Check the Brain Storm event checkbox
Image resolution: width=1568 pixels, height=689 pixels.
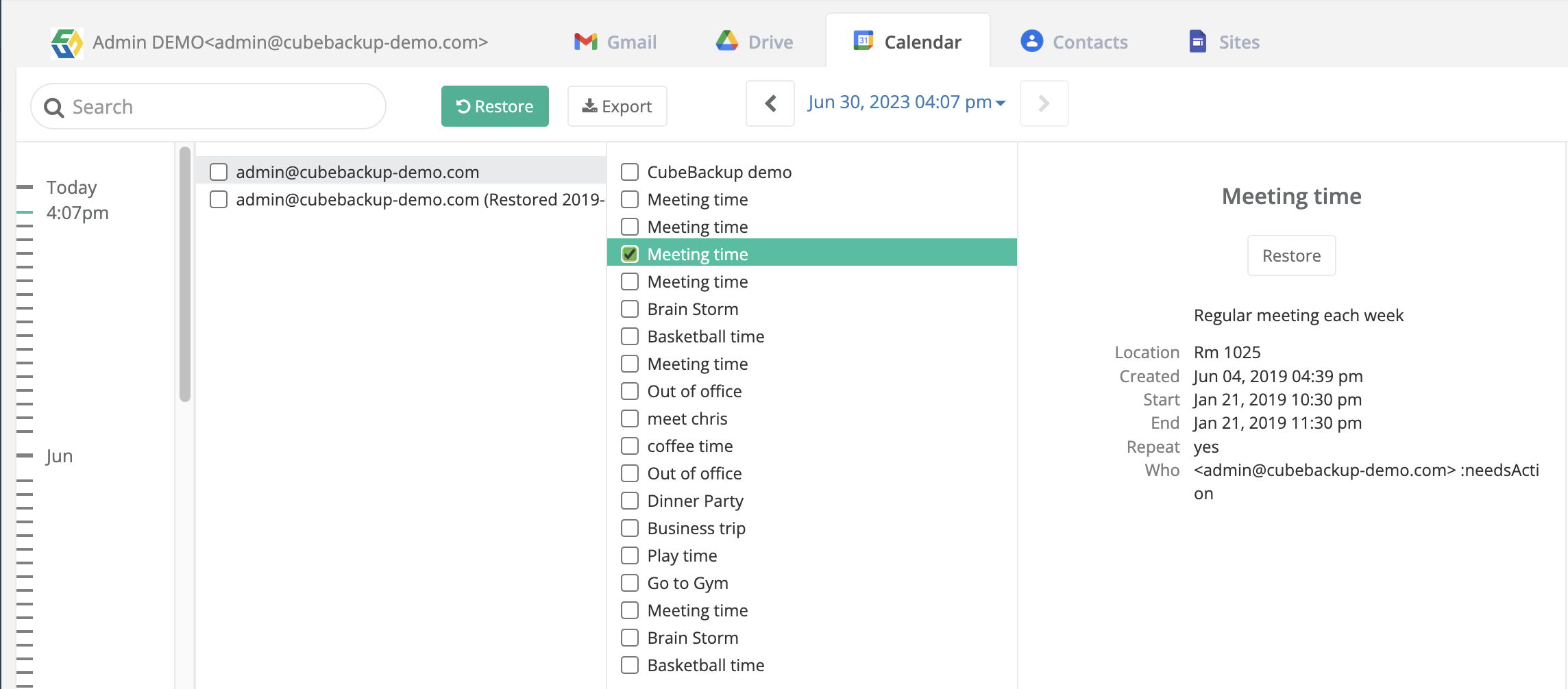point(629,308)
